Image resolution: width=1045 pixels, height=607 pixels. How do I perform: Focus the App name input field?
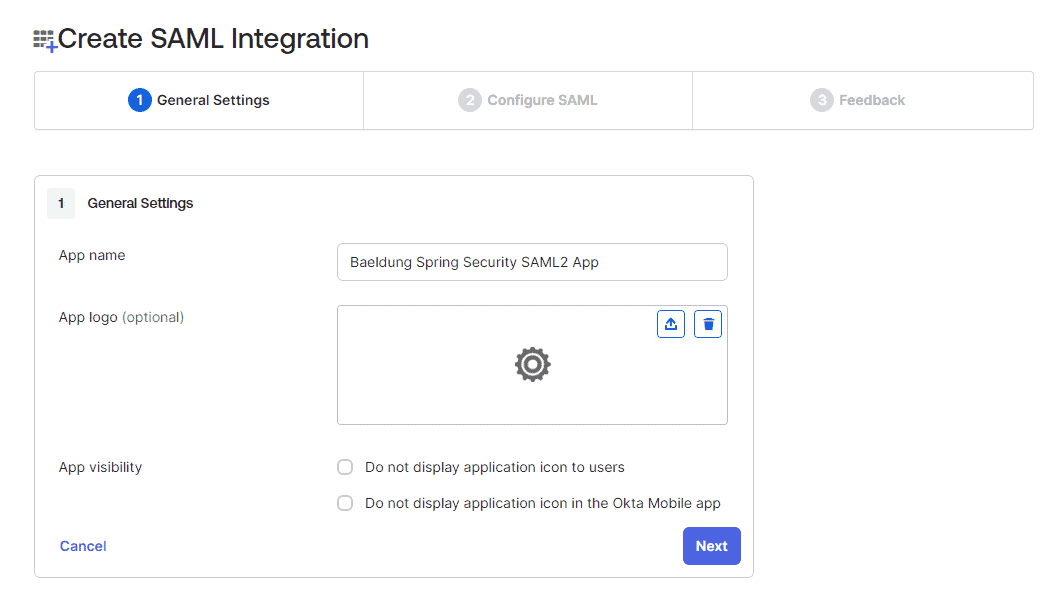click(x=532, y=261)
